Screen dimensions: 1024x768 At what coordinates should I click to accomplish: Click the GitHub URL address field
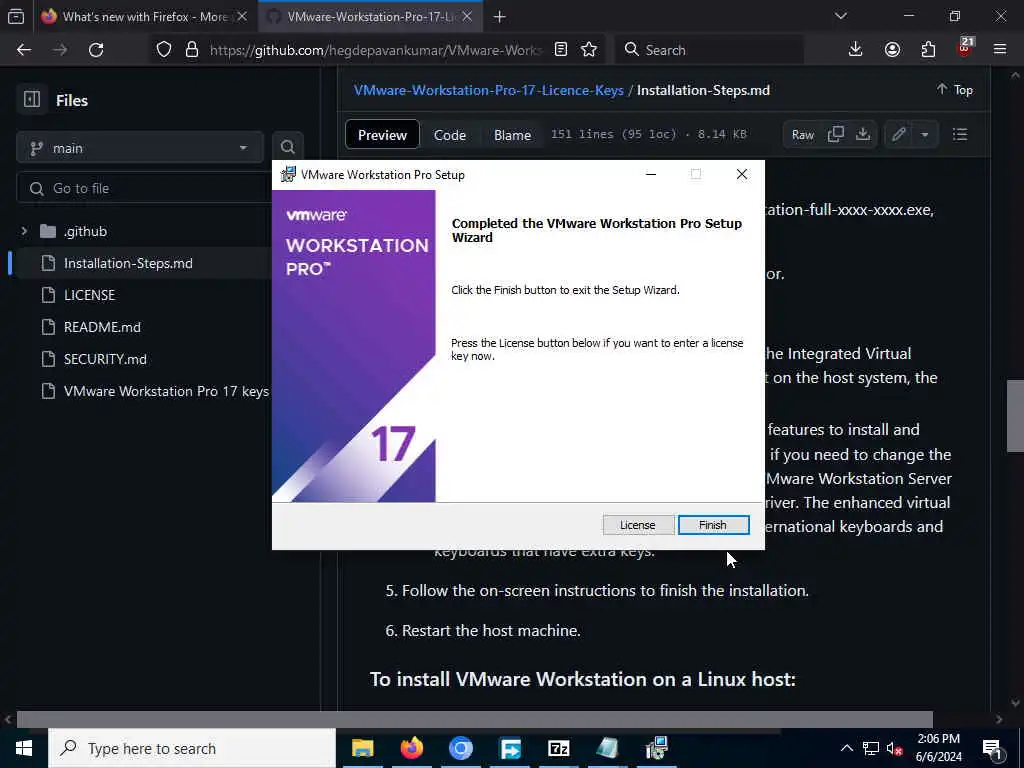coord(375,50)
